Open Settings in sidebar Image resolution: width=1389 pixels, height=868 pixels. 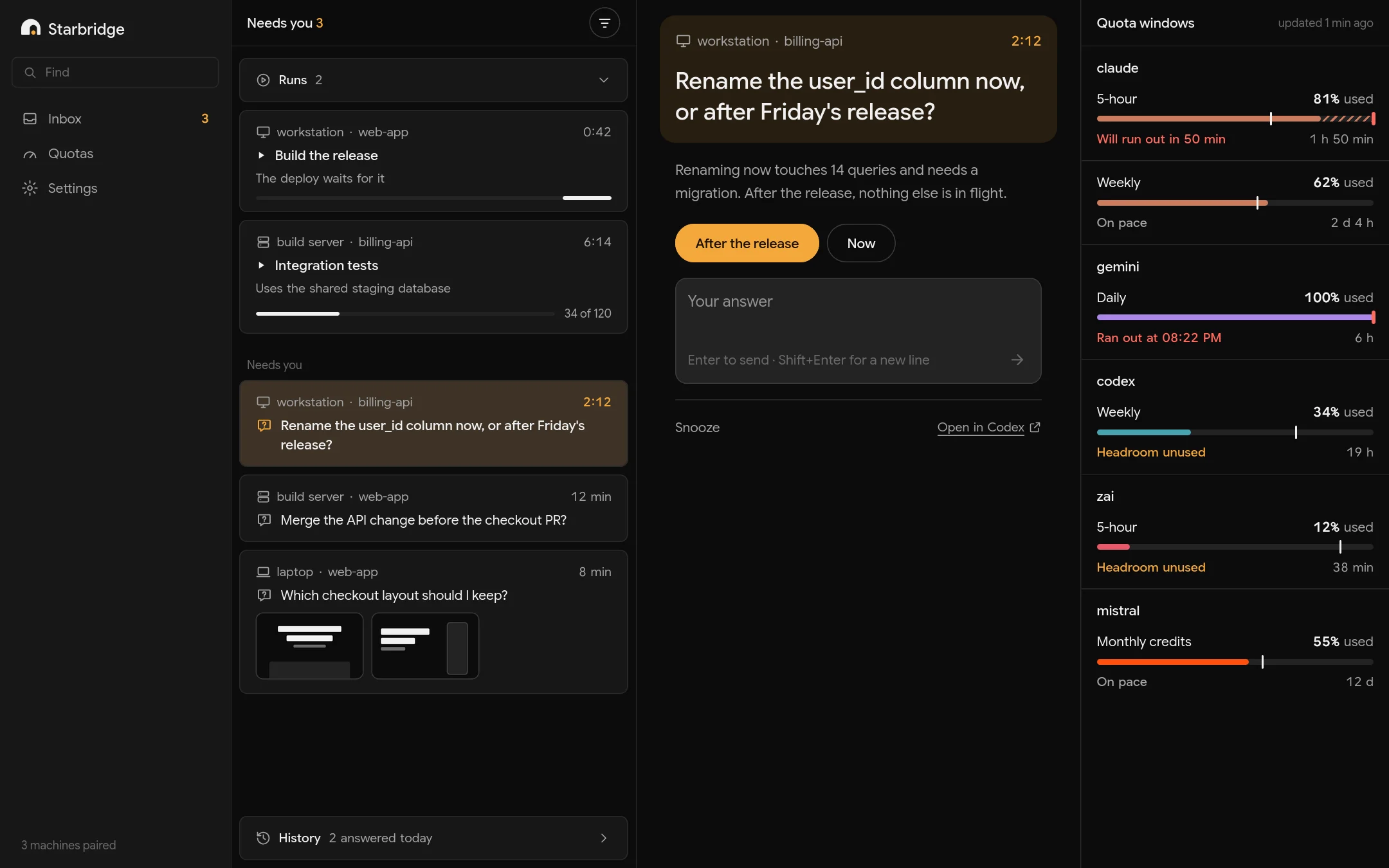point(115,188)
